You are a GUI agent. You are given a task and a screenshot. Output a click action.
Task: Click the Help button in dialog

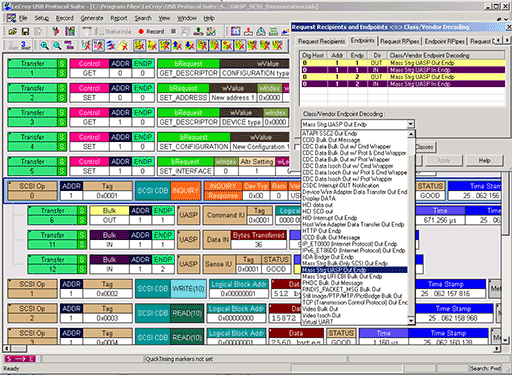tap(484, 161)
